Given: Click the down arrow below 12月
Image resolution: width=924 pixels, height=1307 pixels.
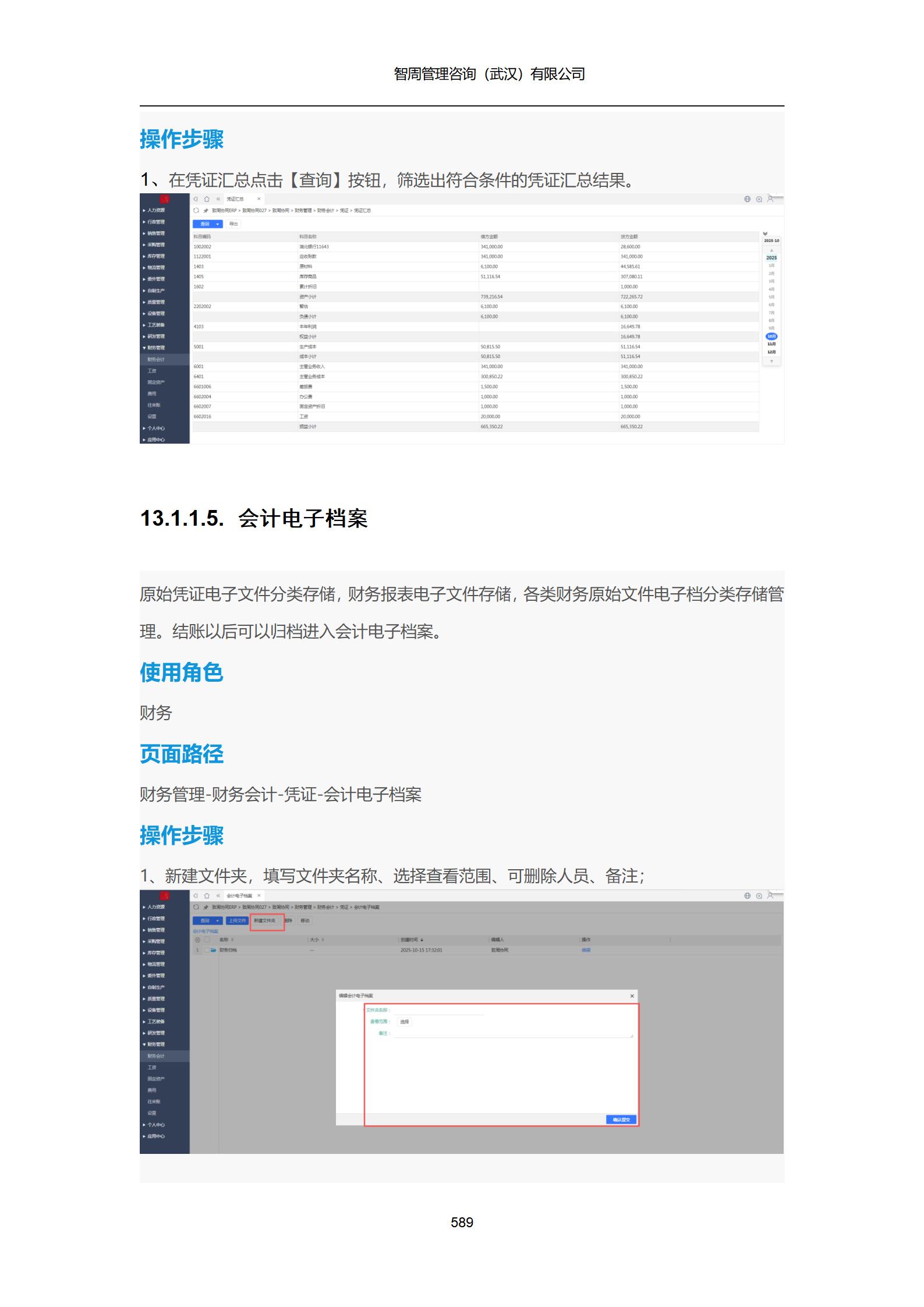Looking at the screenshot, I should tap(771, 361).
